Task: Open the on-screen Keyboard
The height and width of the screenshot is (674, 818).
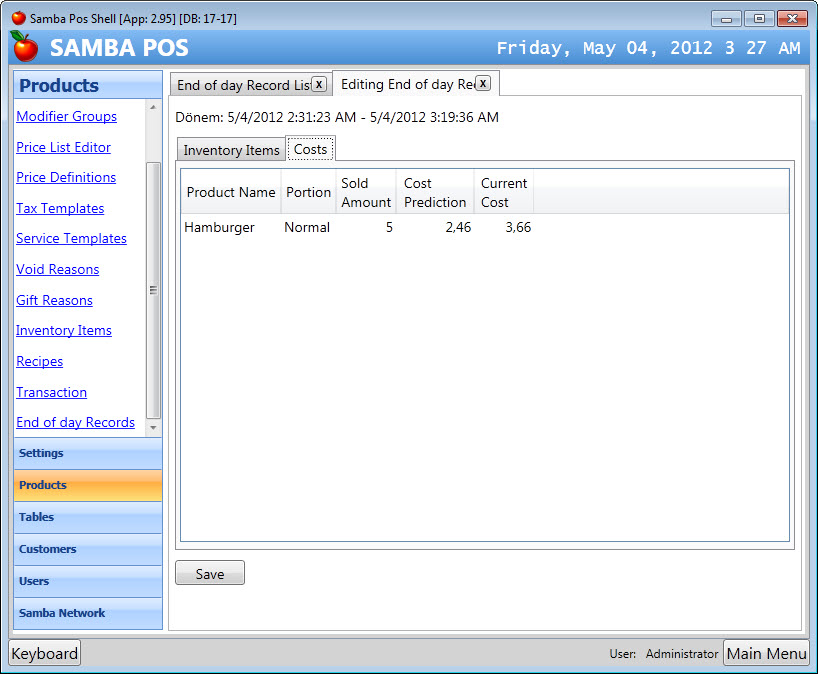Action: [45, 653]
